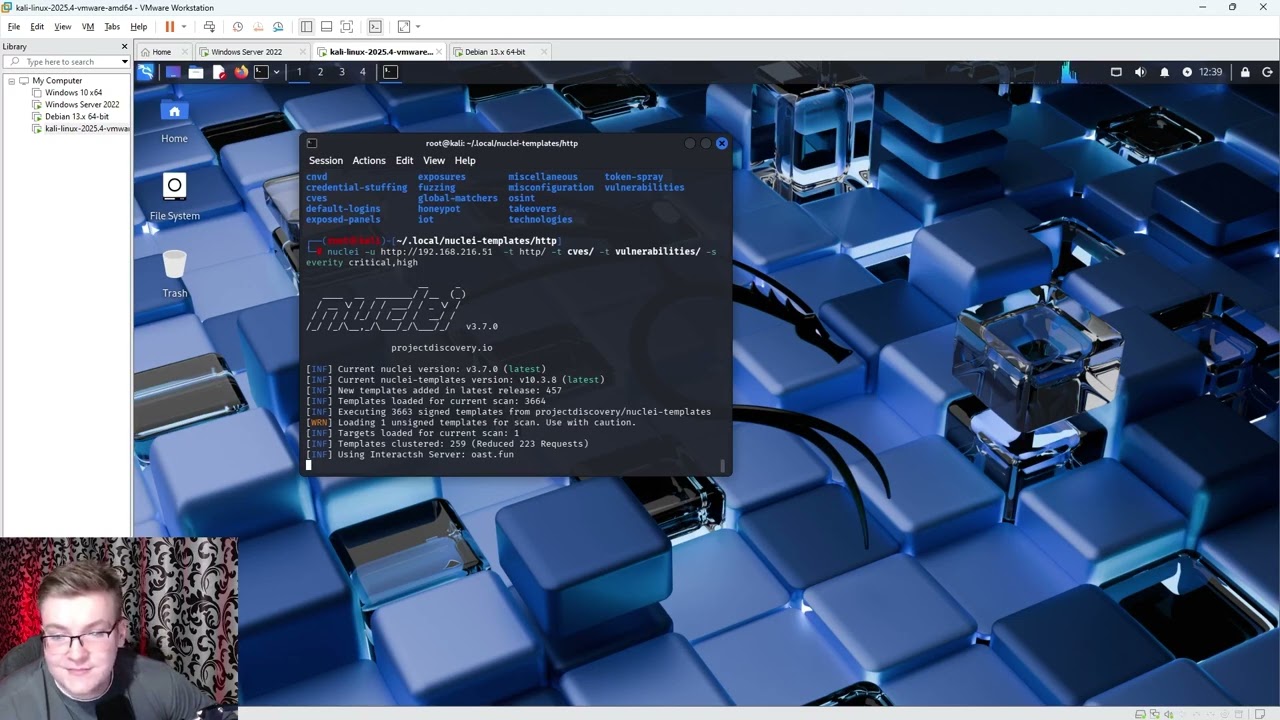This screenshot has width=1280, height=720.
Task: Click the power manager tray icon
Action: click(1187, 72)
